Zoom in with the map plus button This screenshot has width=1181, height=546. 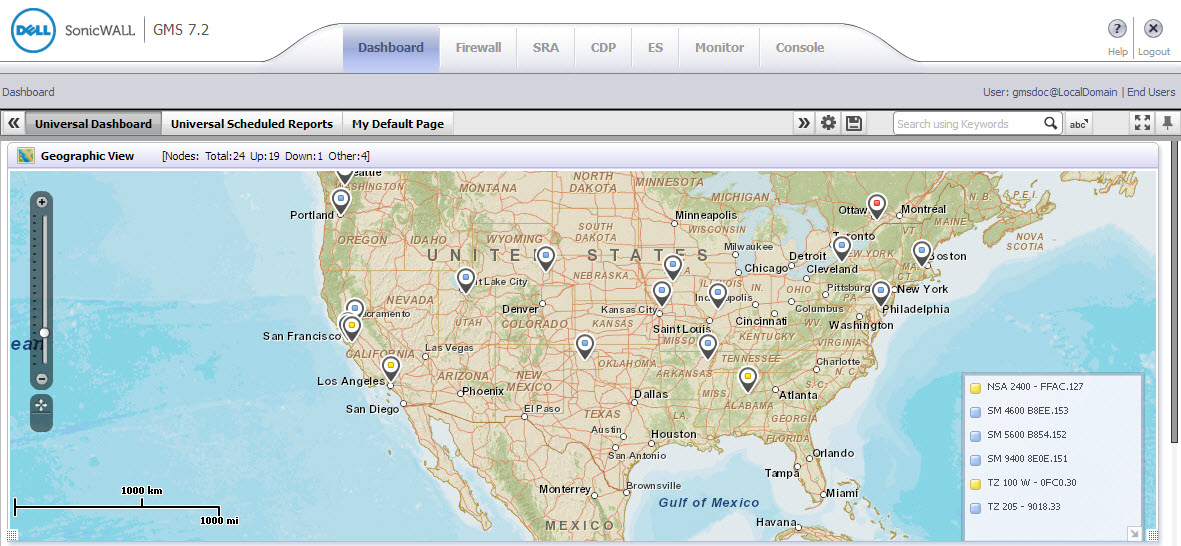pyautogui.click(x=42, y=202)
